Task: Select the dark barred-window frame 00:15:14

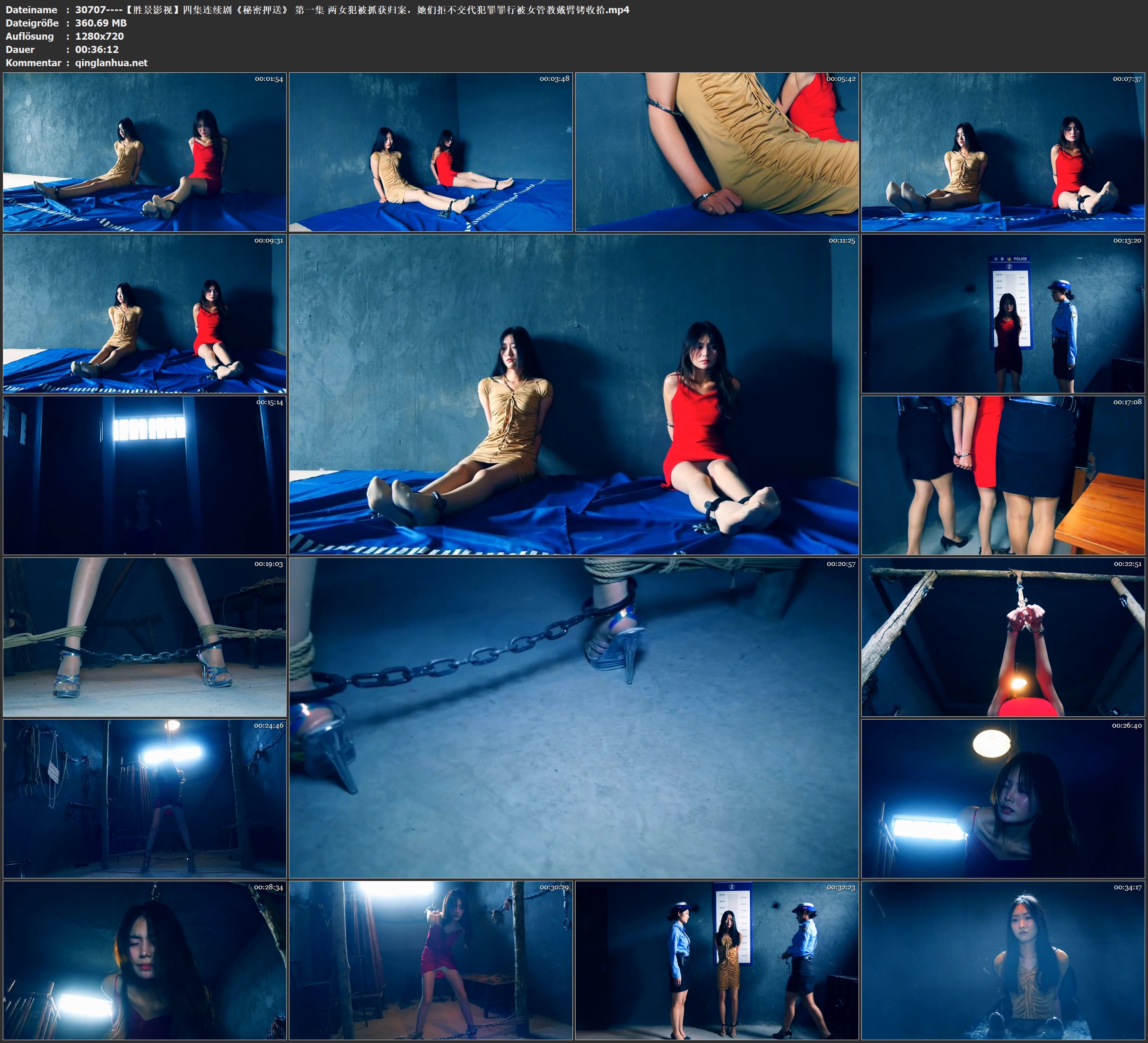Action: tap(145, 475)
